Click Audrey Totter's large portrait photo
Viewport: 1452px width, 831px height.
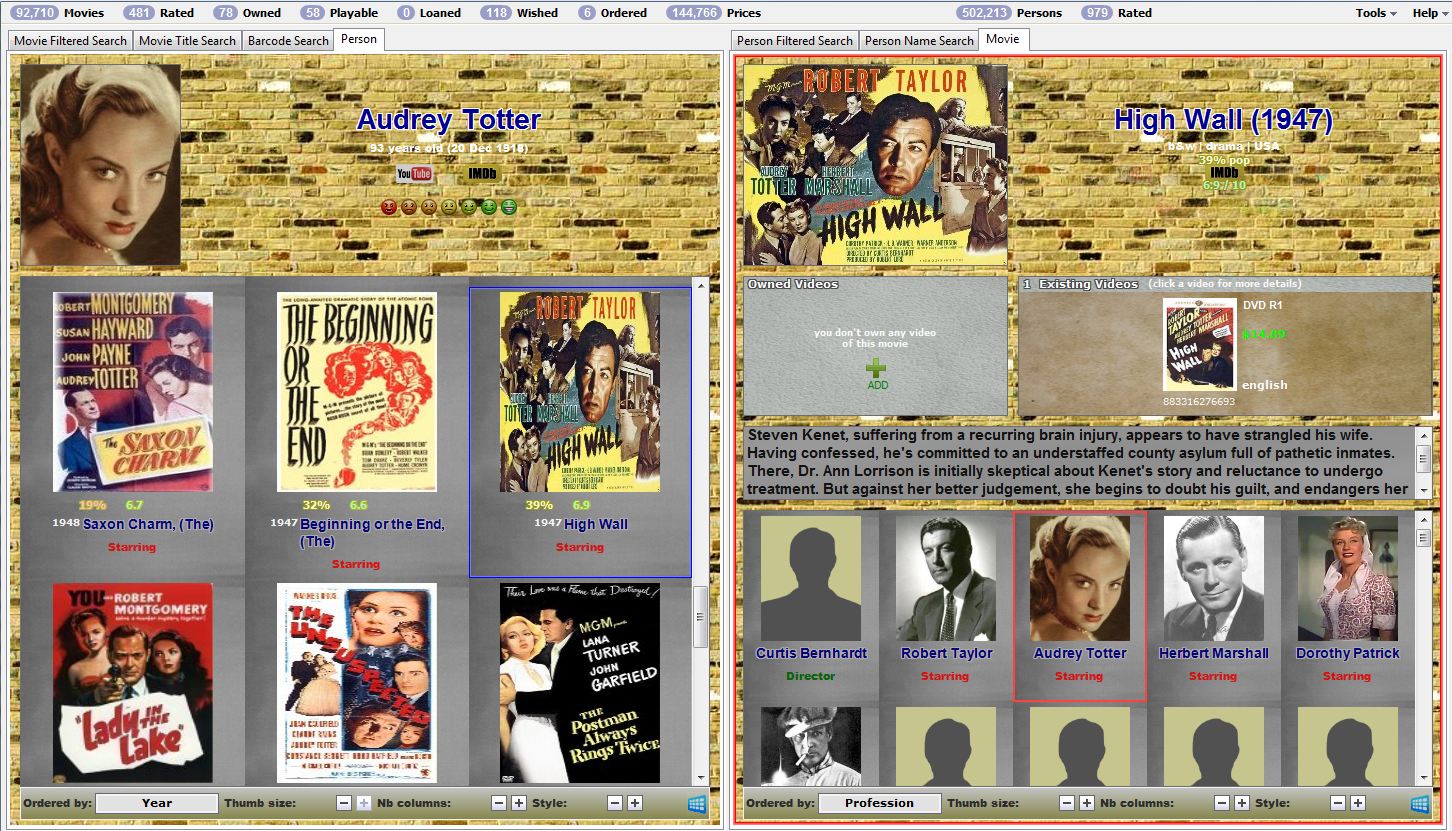pos(101,165)
